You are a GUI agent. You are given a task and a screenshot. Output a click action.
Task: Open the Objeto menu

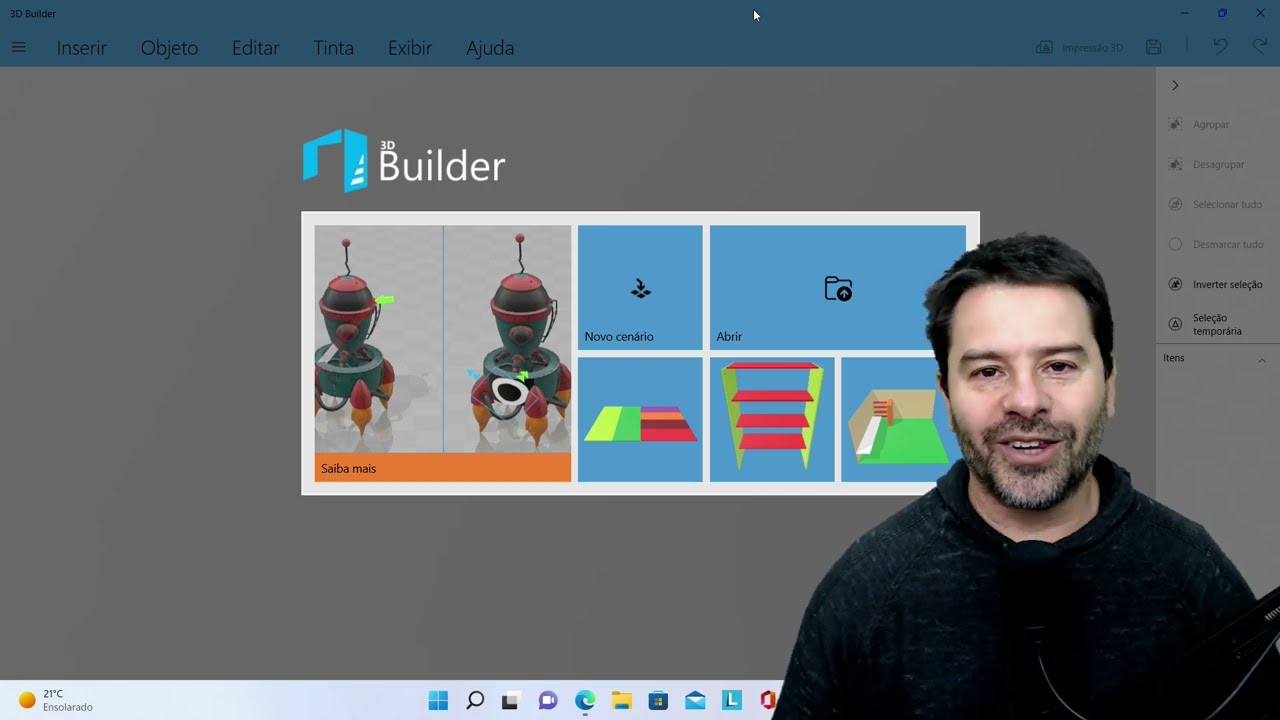169,48
